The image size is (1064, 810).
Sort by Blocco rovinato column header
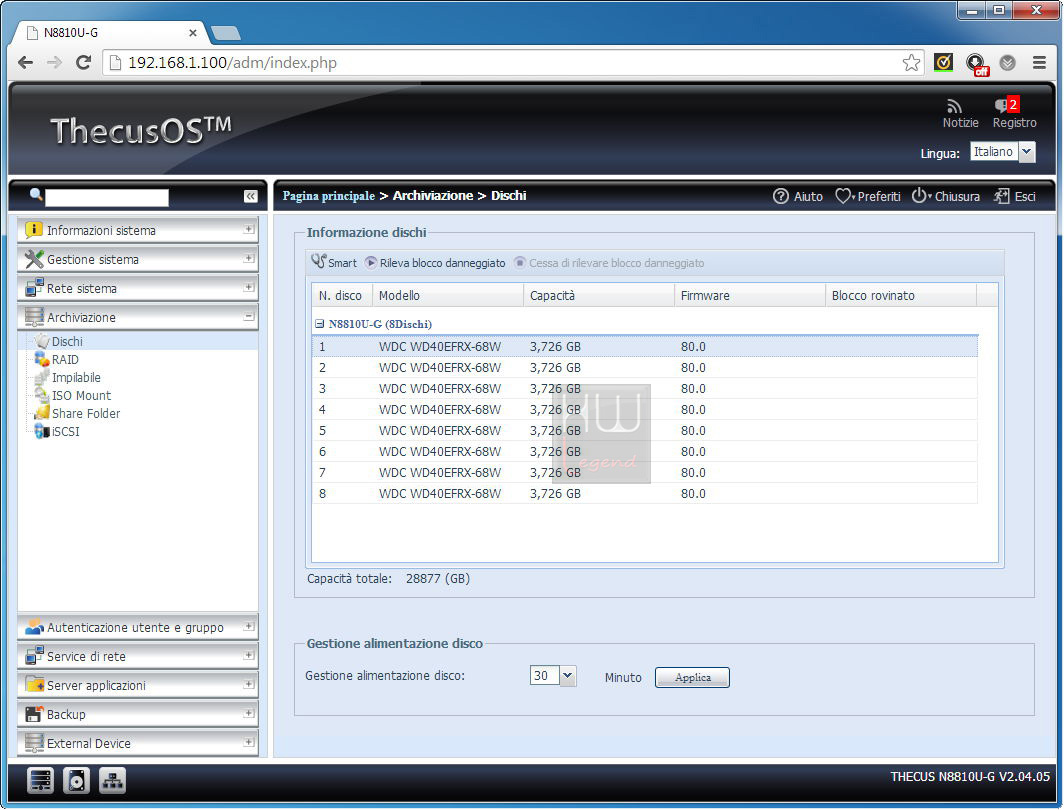[901, 295]
